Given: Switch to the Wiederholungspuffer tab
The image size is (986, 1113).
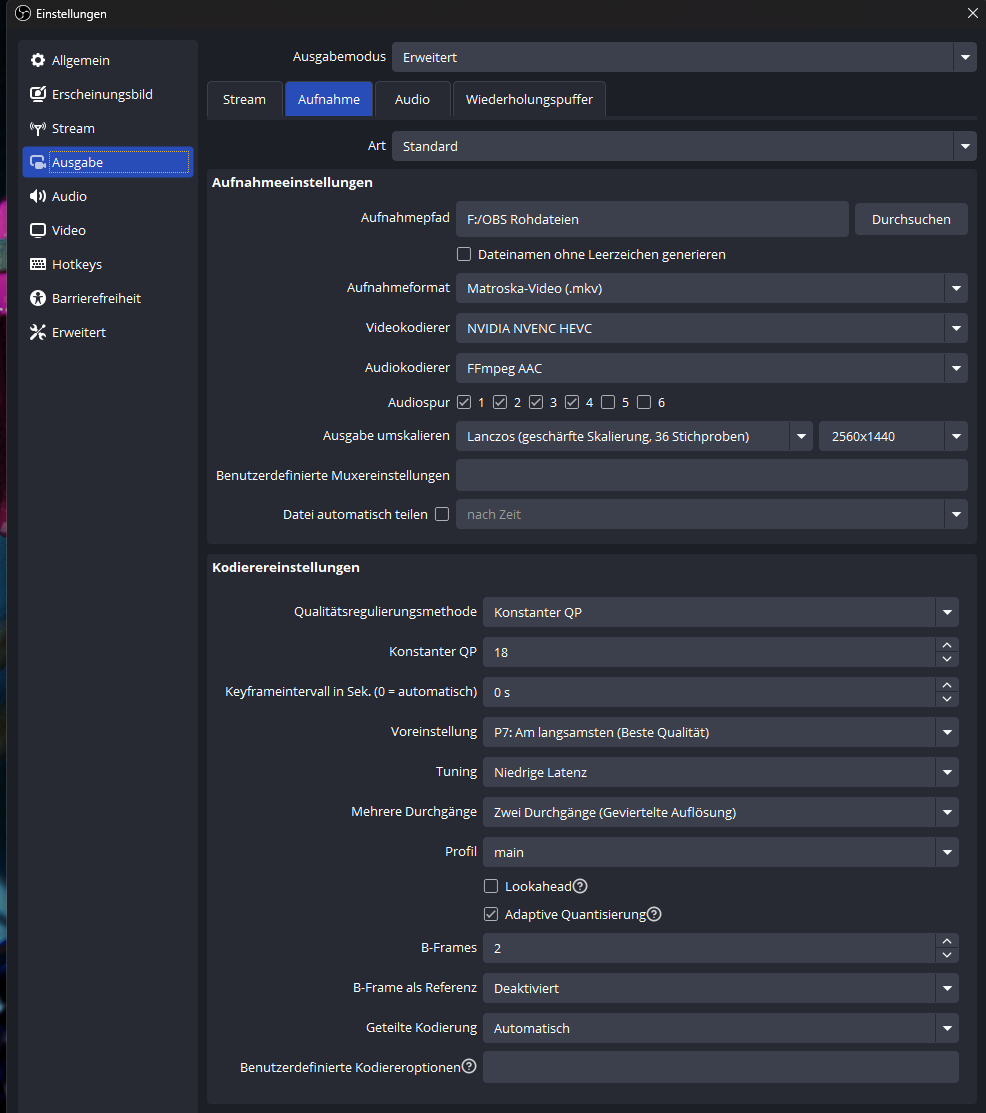Looking at the screenshot, I should tap(529, 100).
